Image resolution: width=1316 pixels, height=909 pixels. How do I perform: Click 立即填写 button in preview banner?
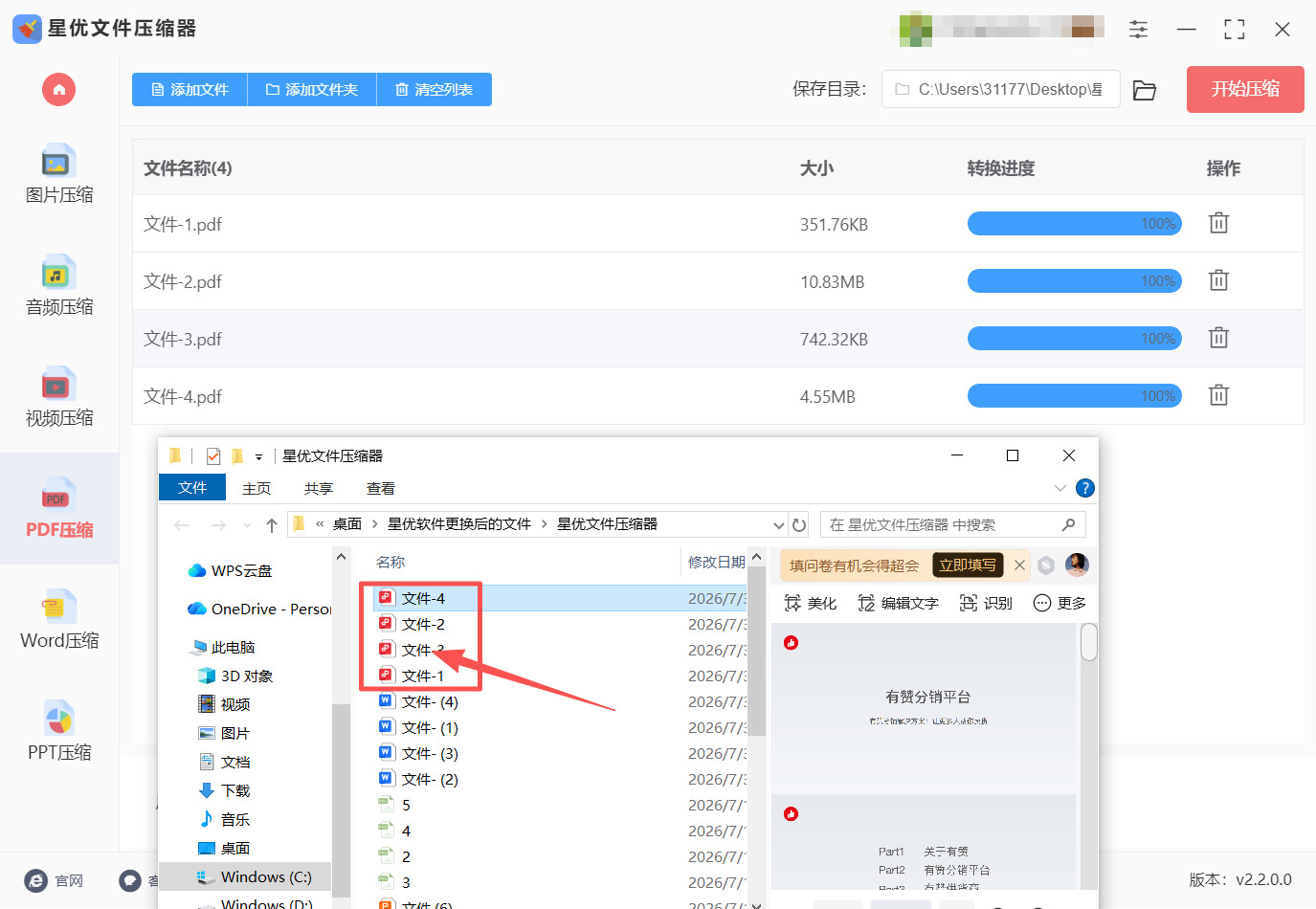pos(968,565)
